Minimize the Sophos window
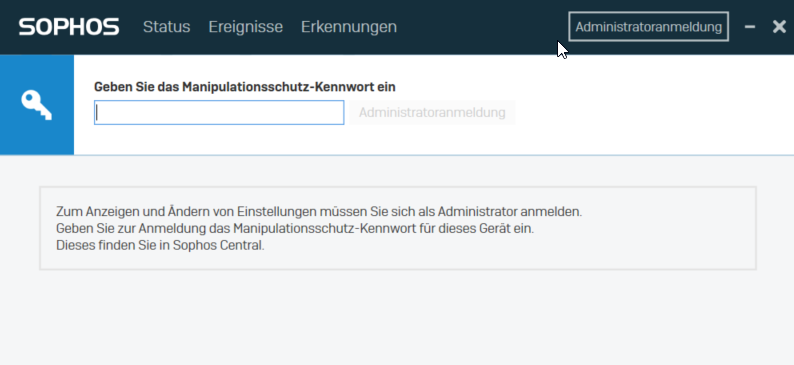This screenshot has width=794, height=365. 750,27
